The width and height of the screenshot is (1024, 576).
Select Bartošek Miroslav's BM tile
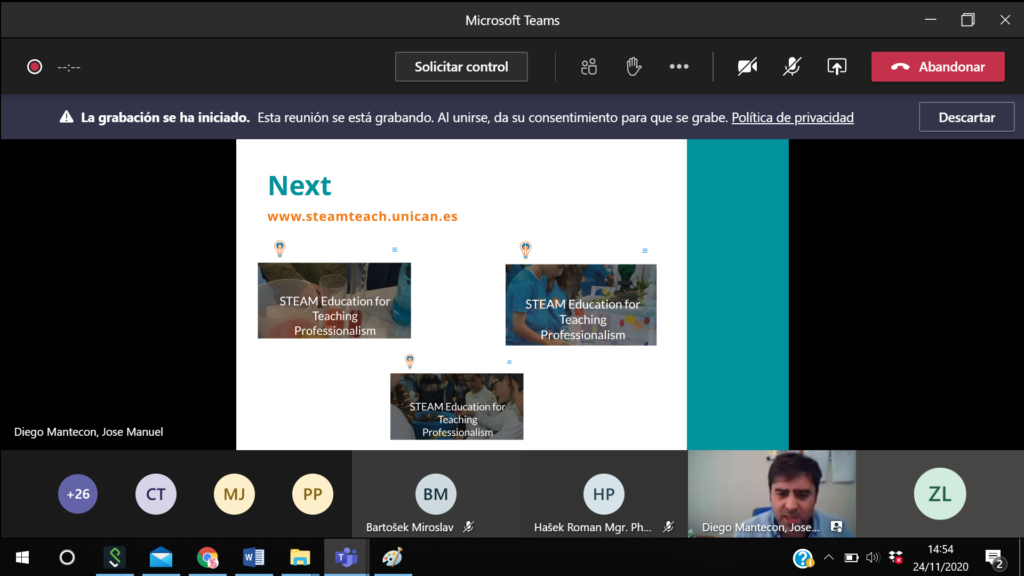[x=436, y=494]
